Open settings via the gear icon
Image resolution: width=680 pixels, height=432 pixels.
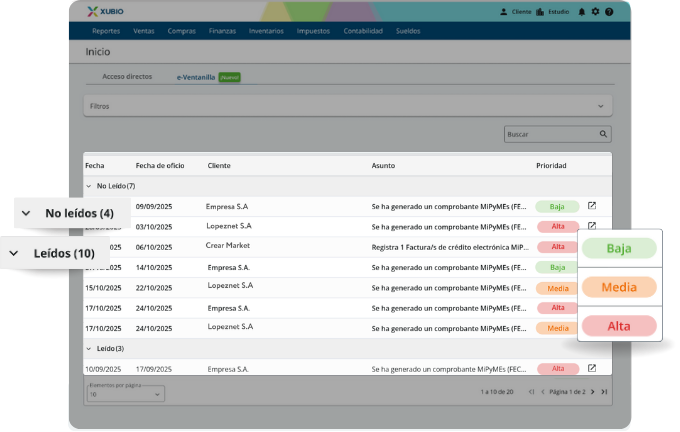(596, 12)
